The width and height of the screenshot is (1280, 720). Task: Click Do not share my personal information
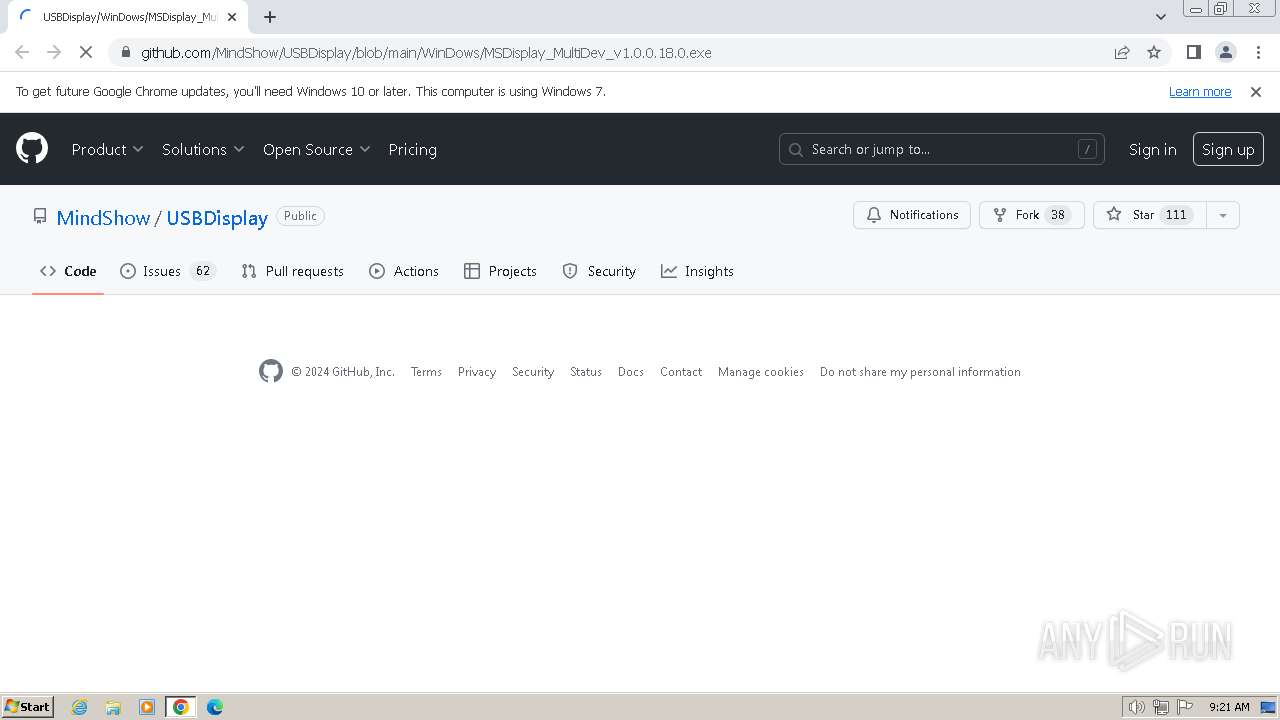click(x=920, y=372)
